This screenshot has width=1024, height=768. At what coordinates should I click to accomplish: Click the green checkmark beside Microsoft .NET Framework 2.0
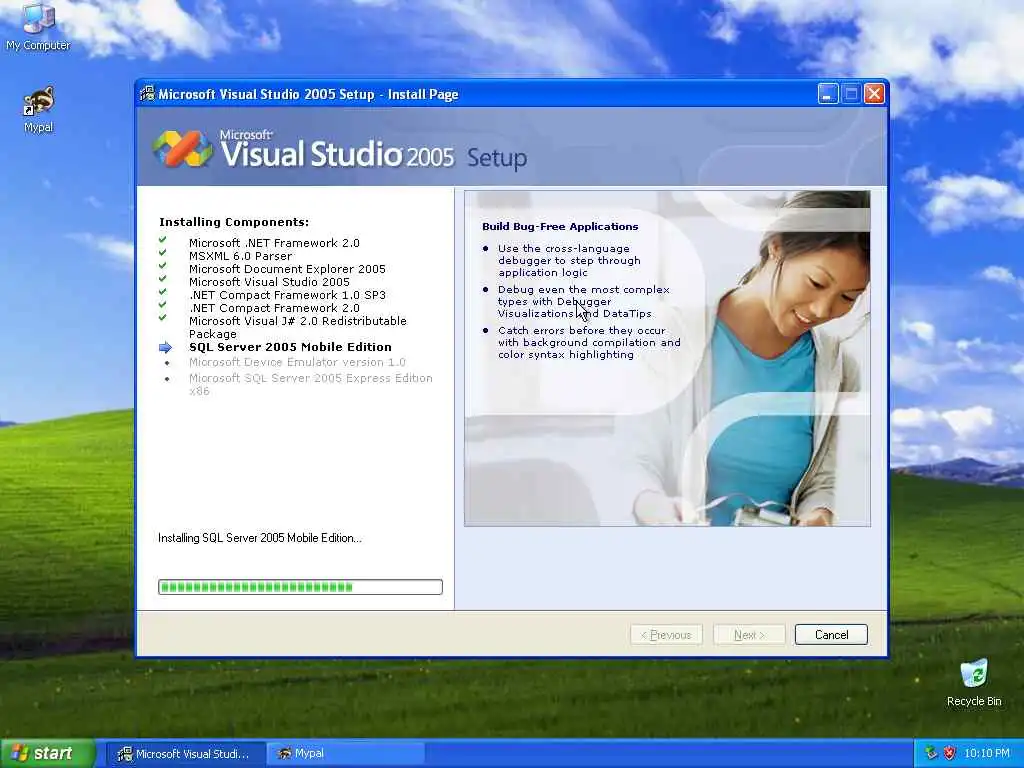tap(163, 240)
